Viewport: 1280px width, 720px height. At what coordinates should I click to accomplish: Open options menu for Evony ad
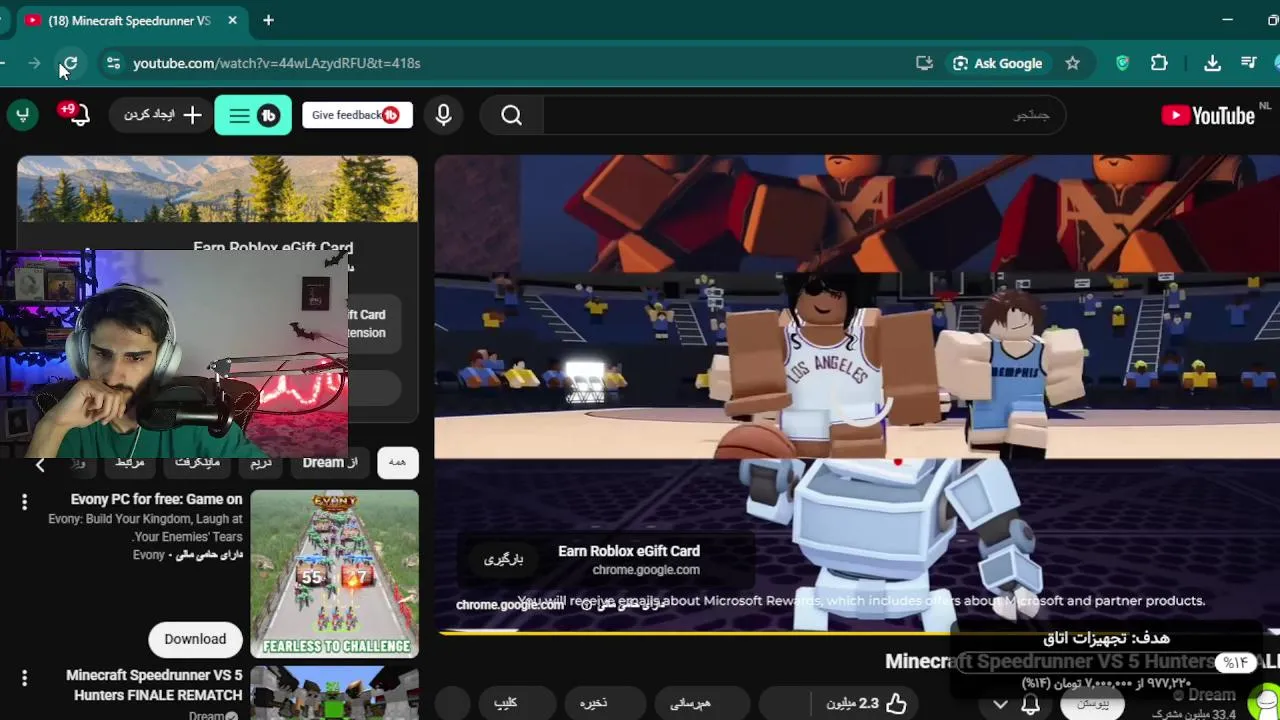pyautogui.click(x=24, y=502)
